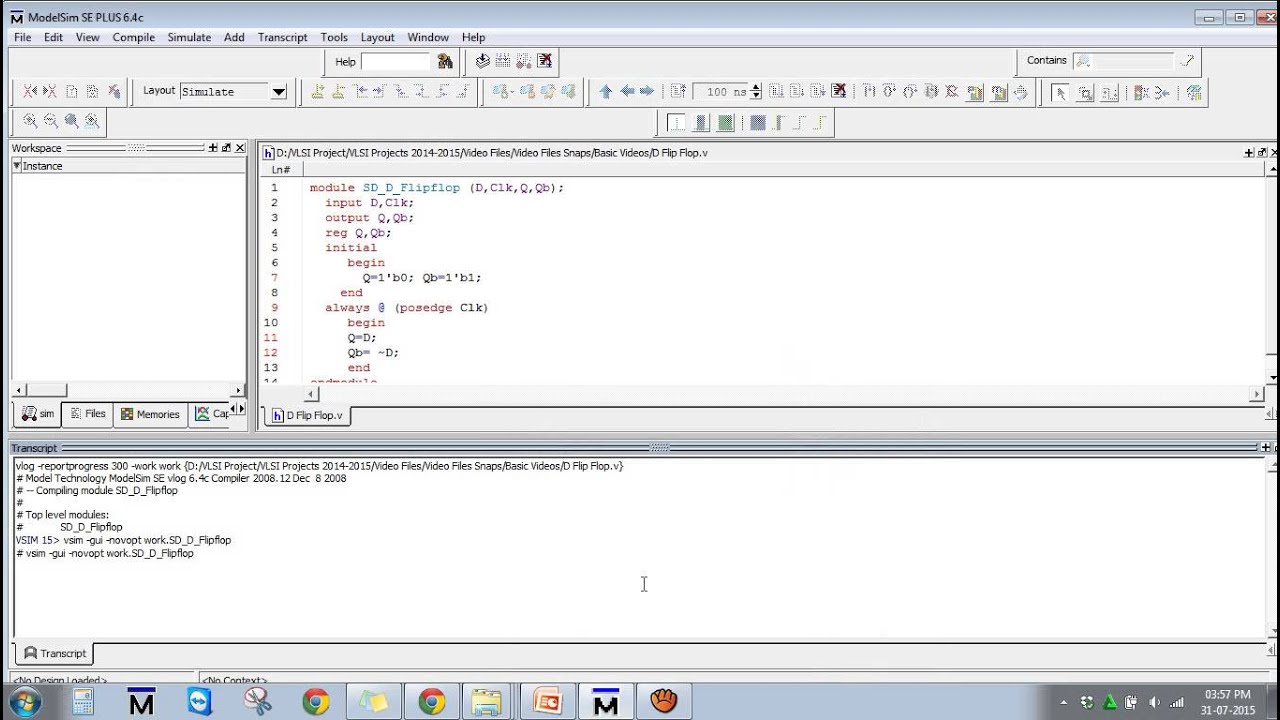Click the Transcript tab at the bottom
1280x720 pixels.
pyautogui.click(x=55, y=654)
